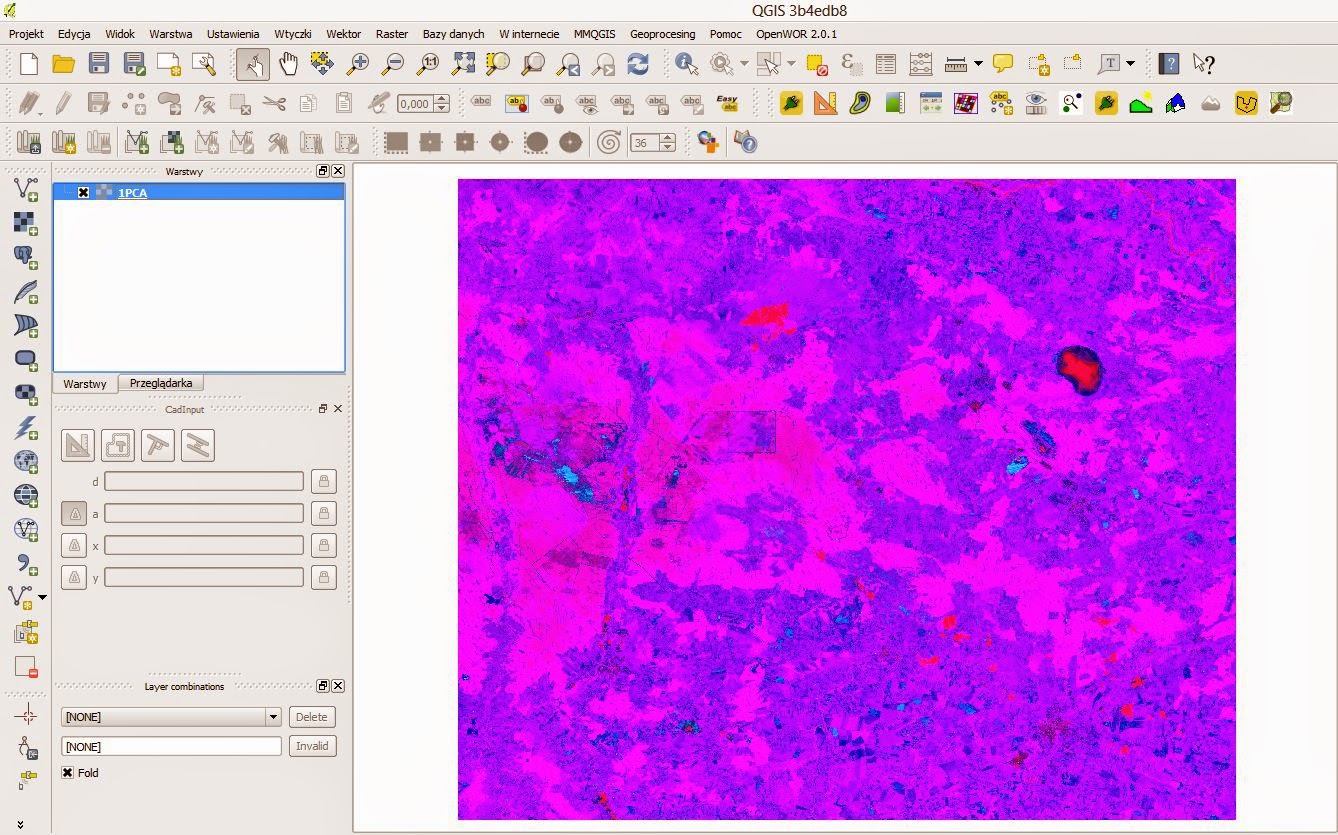Expand the new vector layer sidebar dropdown
This screenshot has height=835, width=1338.
pyautogui.click(x=42, y=598)
